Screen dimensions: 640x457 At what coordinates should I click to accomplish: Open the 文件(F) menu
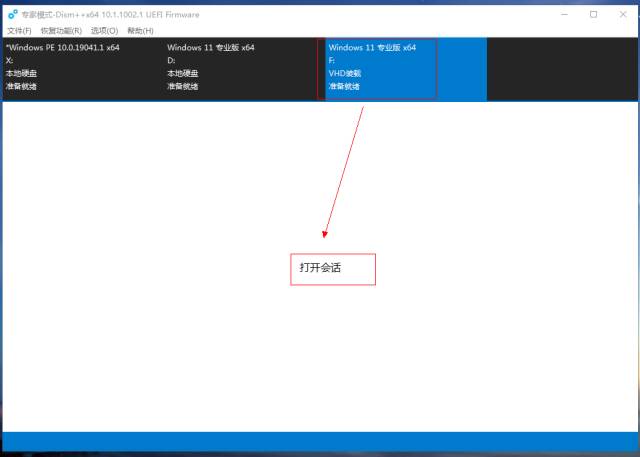[x=19, y=31]
